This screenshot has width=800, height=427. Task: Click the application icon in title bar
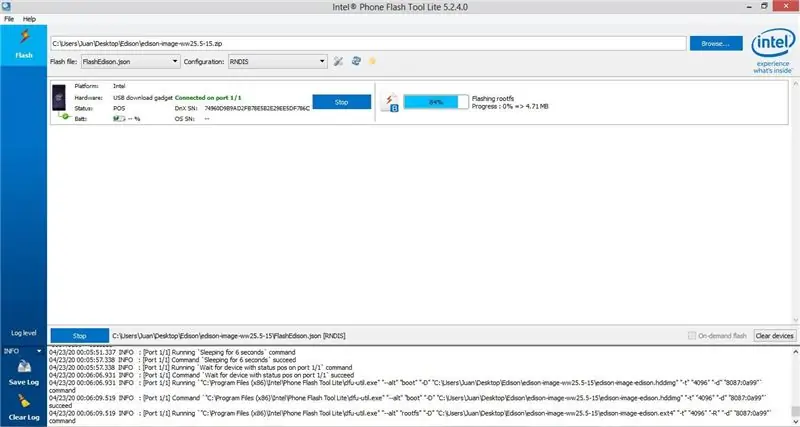(6, 6)
